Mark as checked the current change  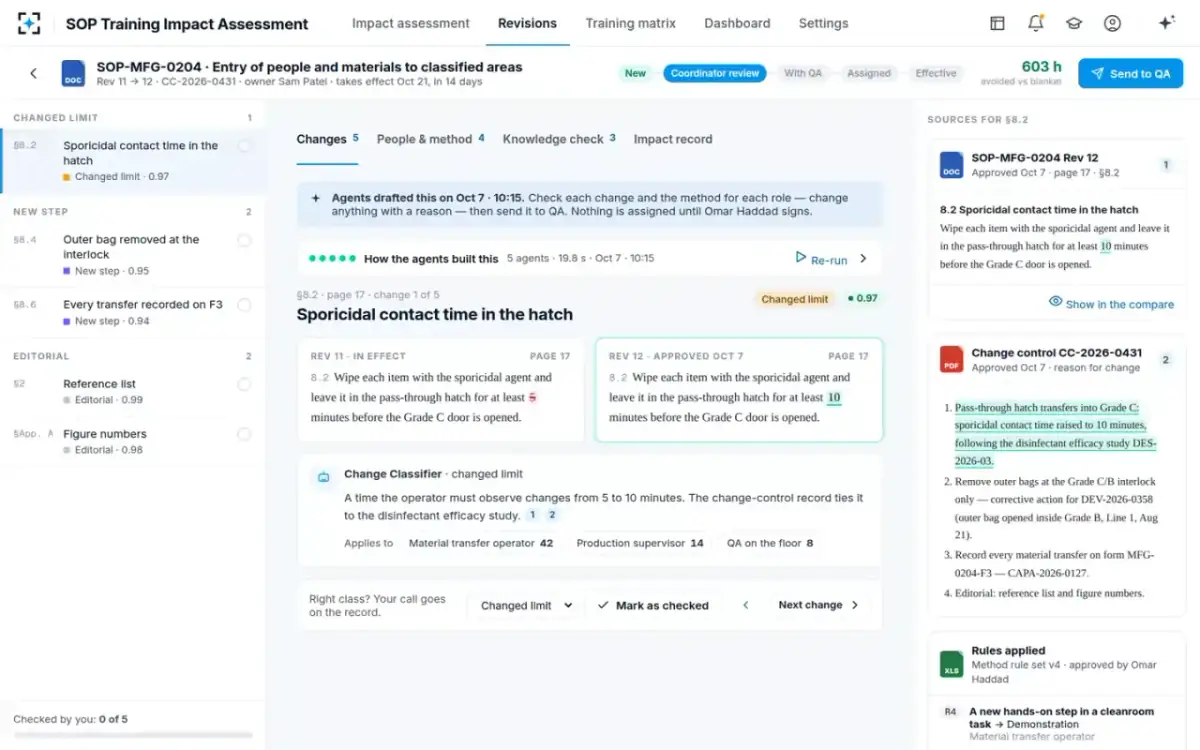coord(653,605)
